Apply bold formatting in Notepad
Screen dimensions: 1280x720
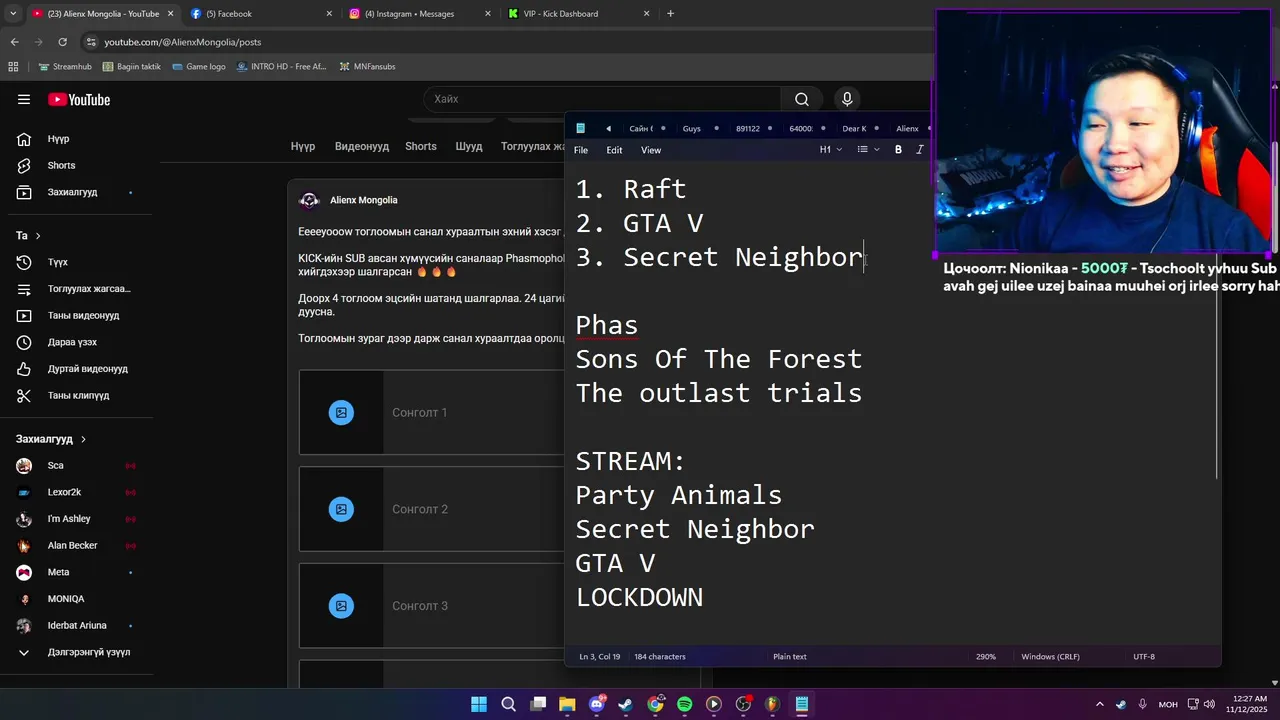coord(898,150)
